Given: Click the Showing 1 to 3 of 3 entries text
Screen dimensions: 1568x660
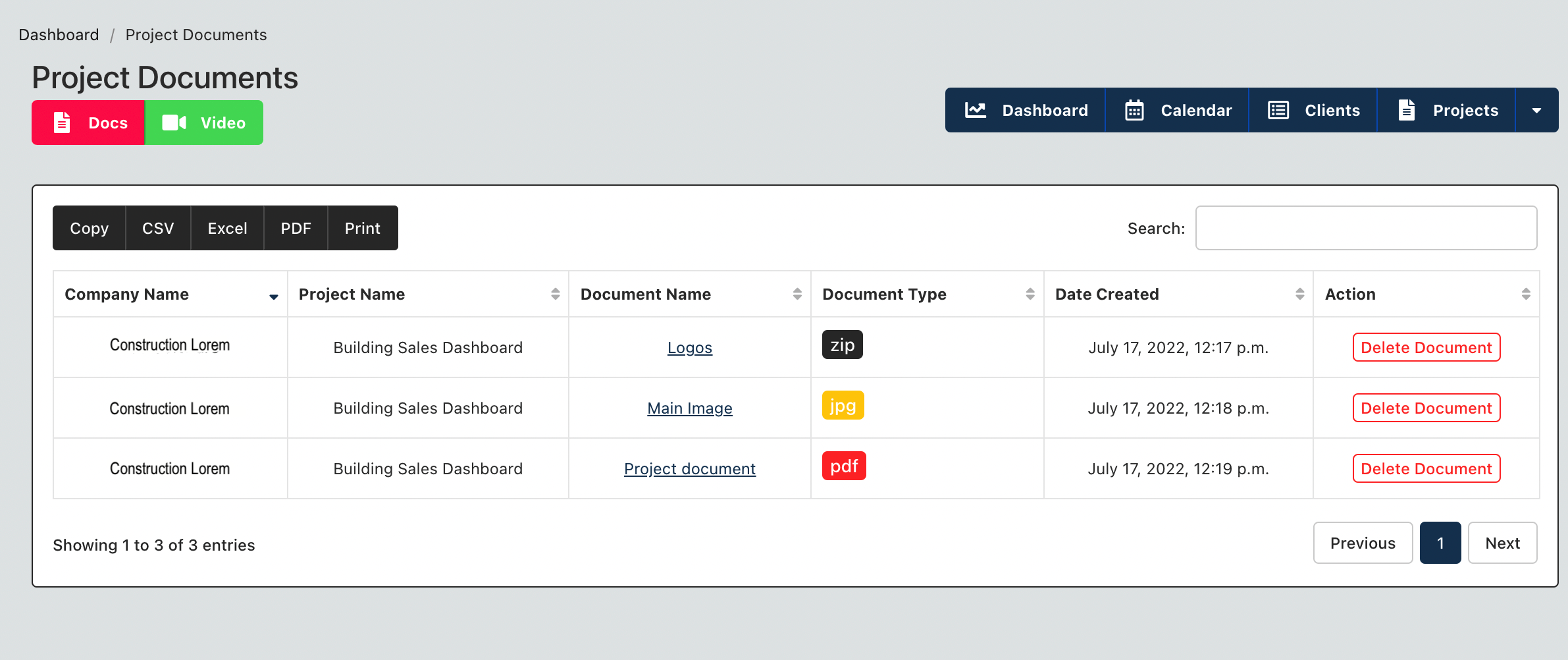Looking at the screenshot, I should (x=154, y=545).
